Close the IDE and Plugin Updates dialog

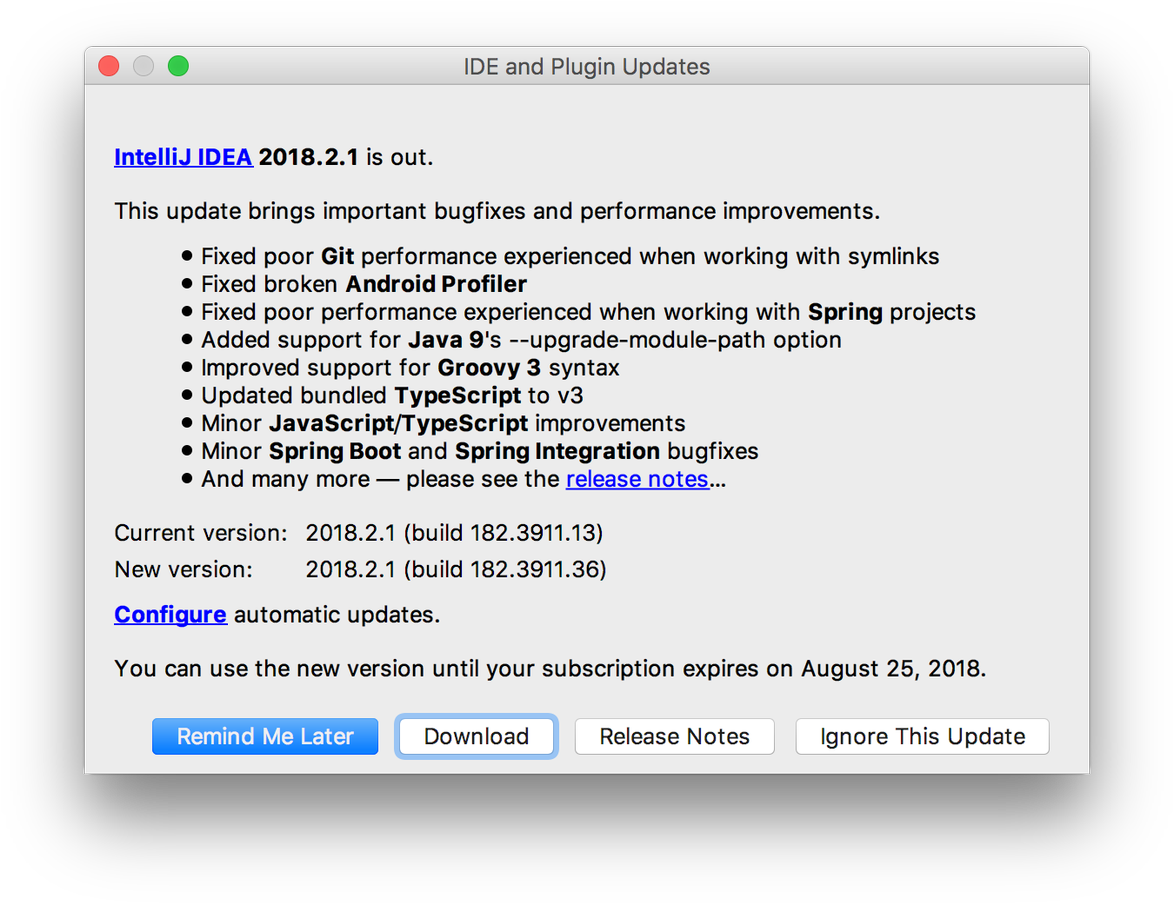[109, 66]
